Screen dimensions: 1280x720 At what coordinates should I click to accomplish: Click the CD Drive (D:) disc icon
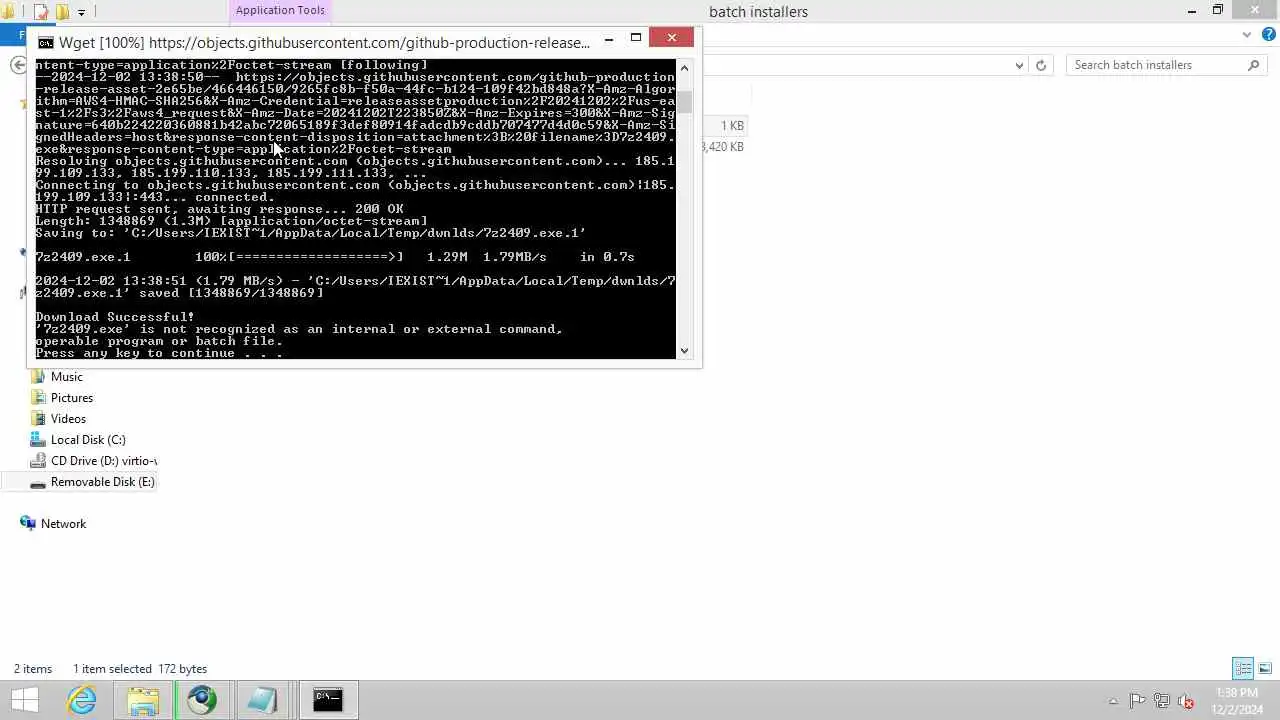click(38, 461)
